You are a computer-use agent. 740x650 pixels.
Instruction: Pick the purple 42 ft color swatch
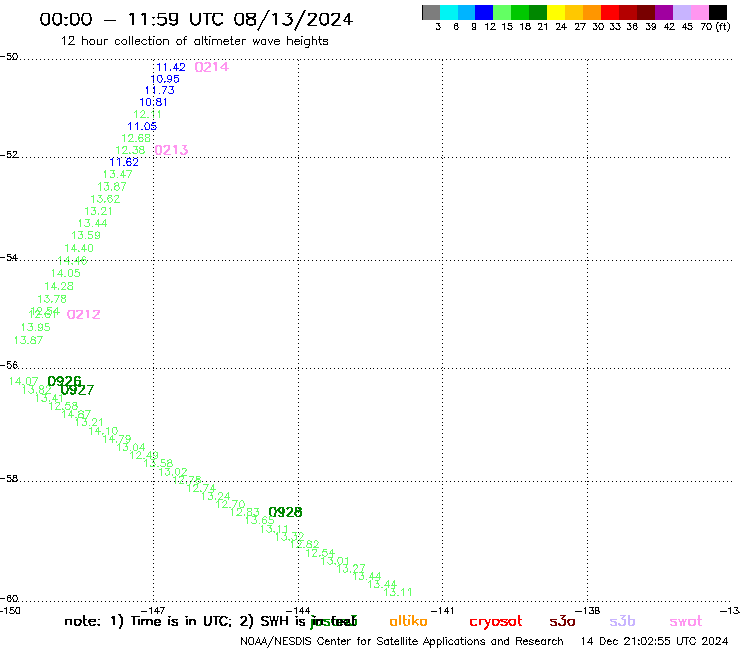664,12
